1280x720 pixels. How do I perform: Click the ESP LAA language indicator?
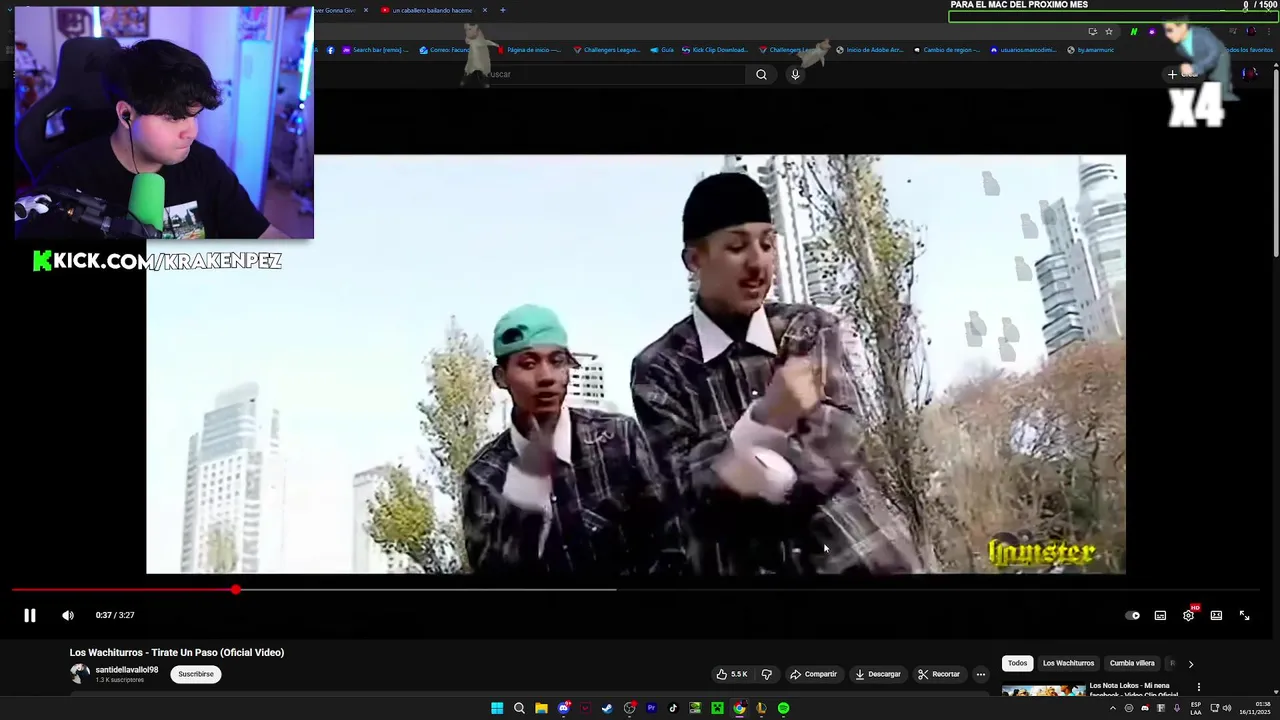1196,708
